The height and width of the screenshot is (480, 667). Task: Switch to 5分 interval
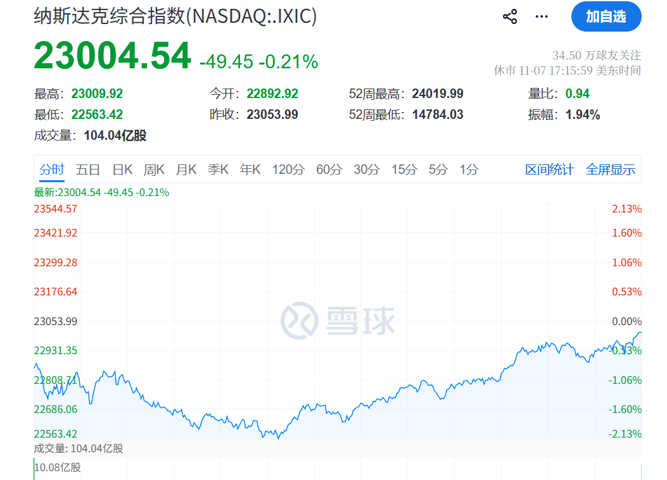[438, 169]
